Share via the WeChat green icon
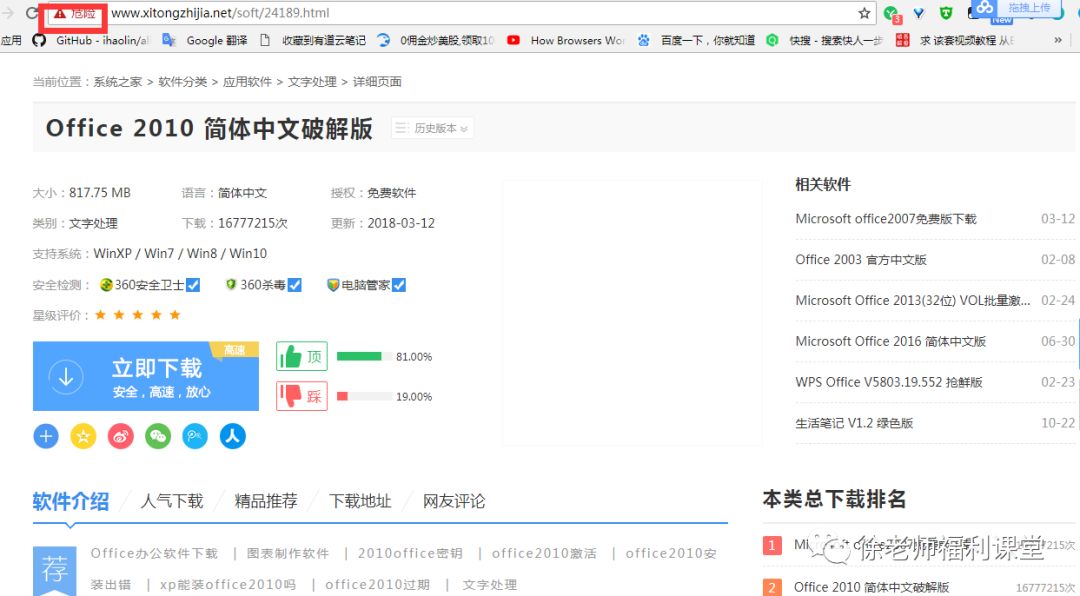1080x596 pixels. (158, 436)
